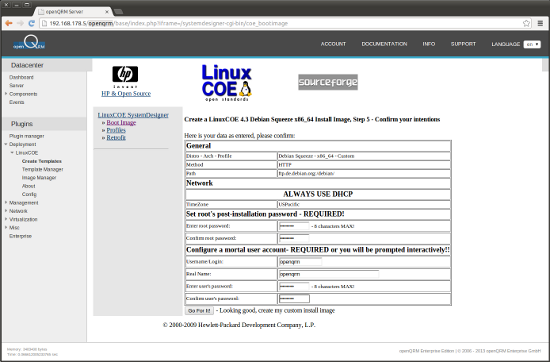
Task: Collapse the Deployment section
Action: [6, 144]
